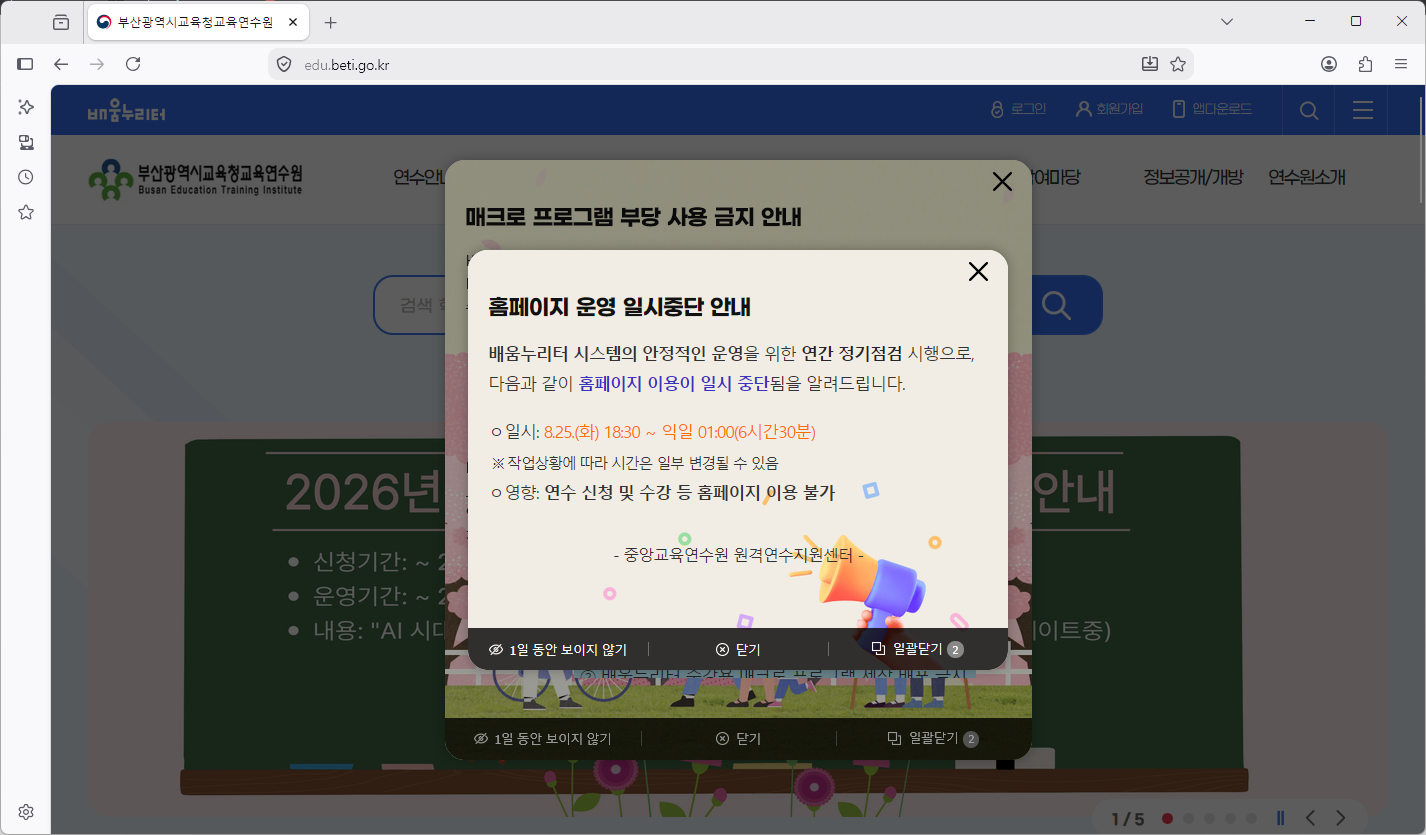Go back in browser history
The width and height of the screenshot is (1426, 835).
pos(61,64)
